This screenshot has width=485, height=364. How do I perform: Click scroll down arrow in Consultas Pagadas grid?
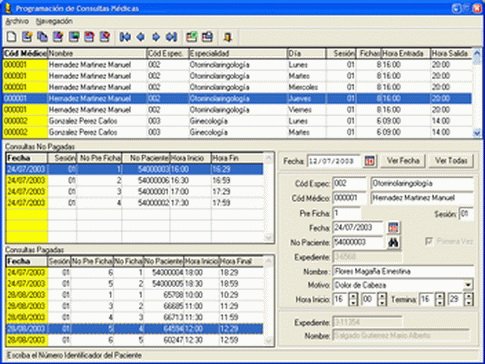coord(268,341)
